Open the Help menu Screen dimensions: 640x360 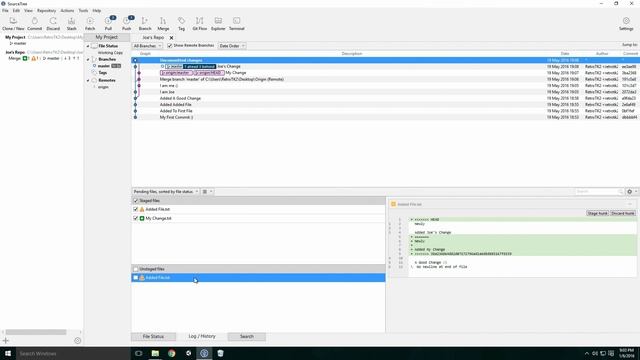[97, 11]
